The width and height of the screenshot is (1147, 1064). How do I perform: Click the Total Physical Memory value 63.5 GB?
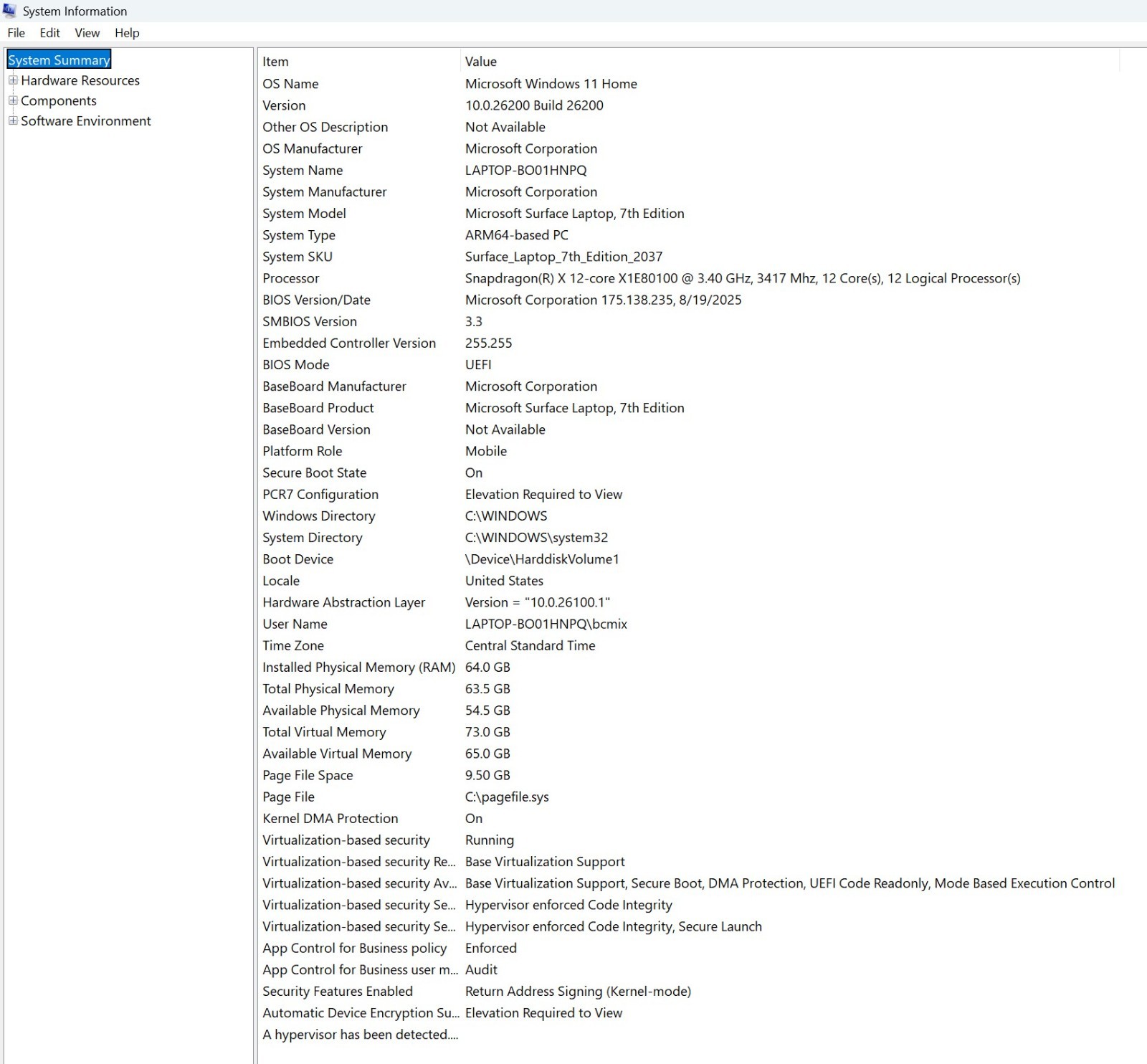click(487, 689)
